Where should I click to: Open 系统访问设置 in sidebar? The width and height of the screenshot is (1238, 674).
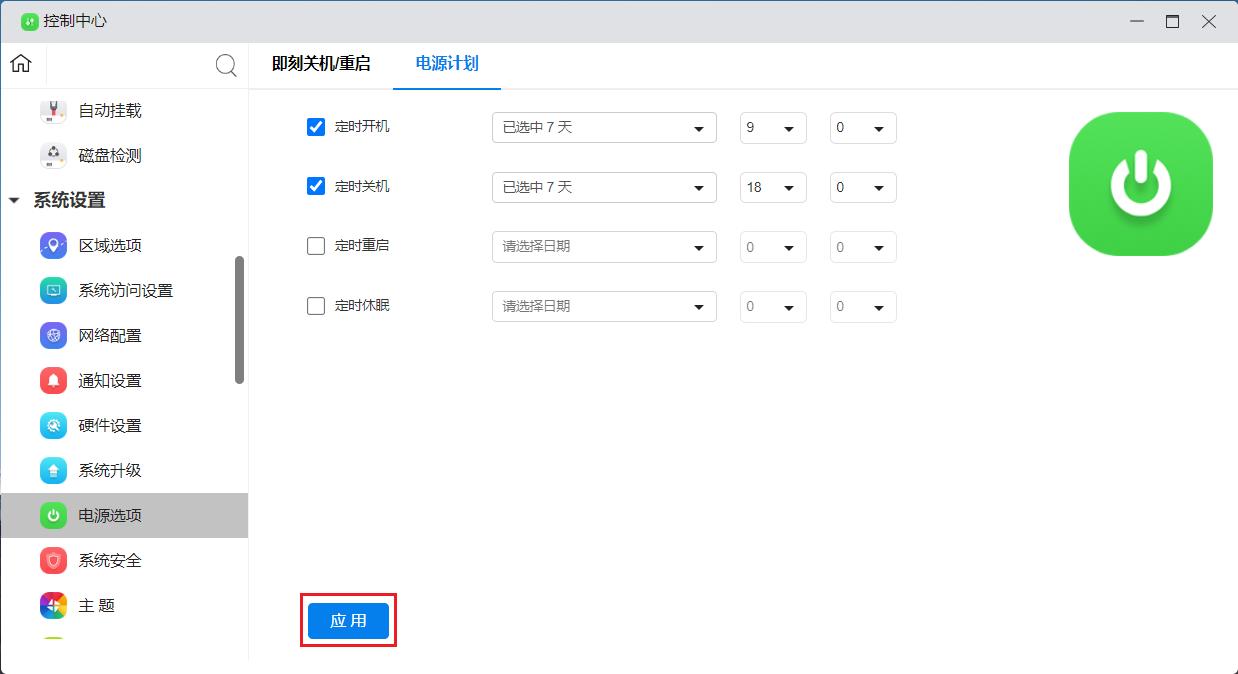pyautogui.click(x=125, y=291)
